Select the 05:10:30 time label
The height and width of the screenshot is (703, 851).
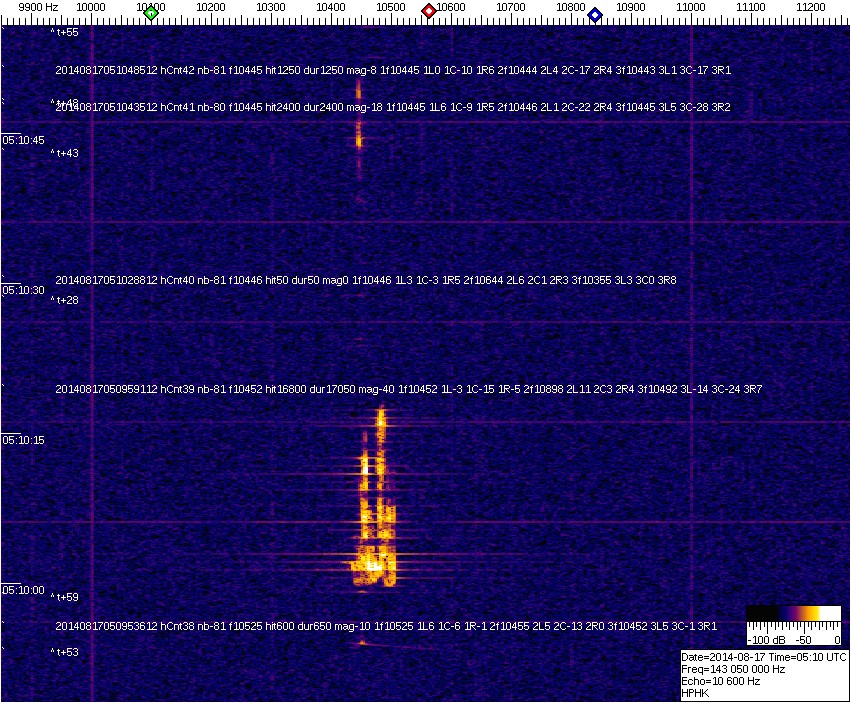click(24, 290)
